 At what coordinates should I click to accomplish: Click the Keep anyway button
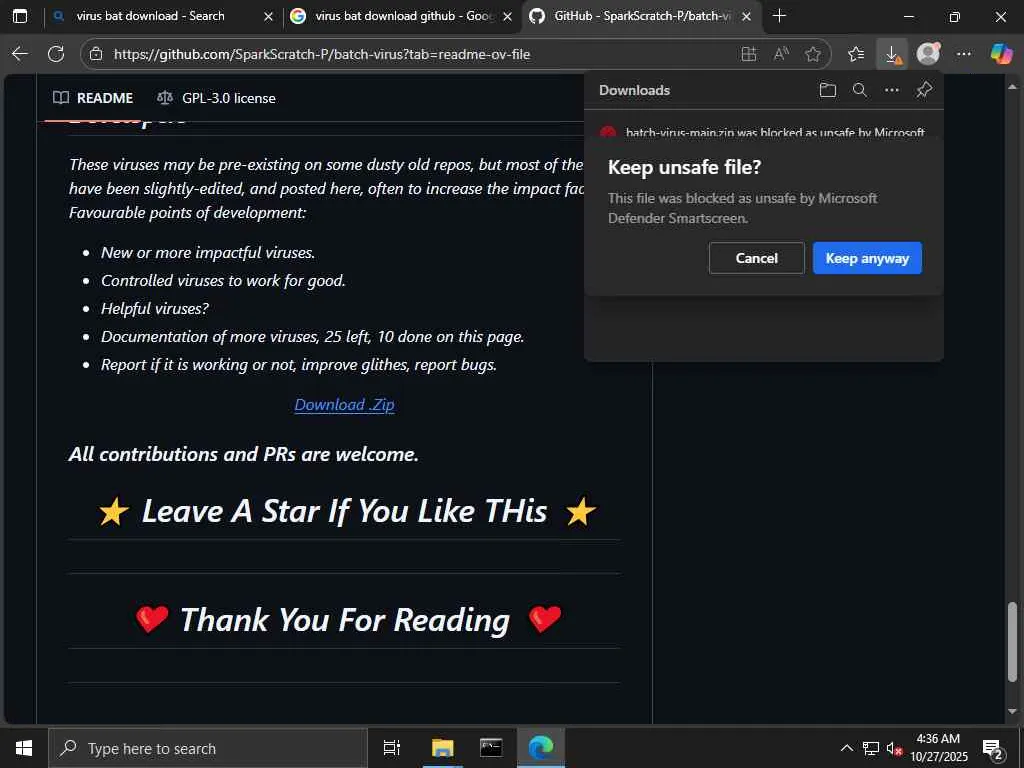[867, 258]
